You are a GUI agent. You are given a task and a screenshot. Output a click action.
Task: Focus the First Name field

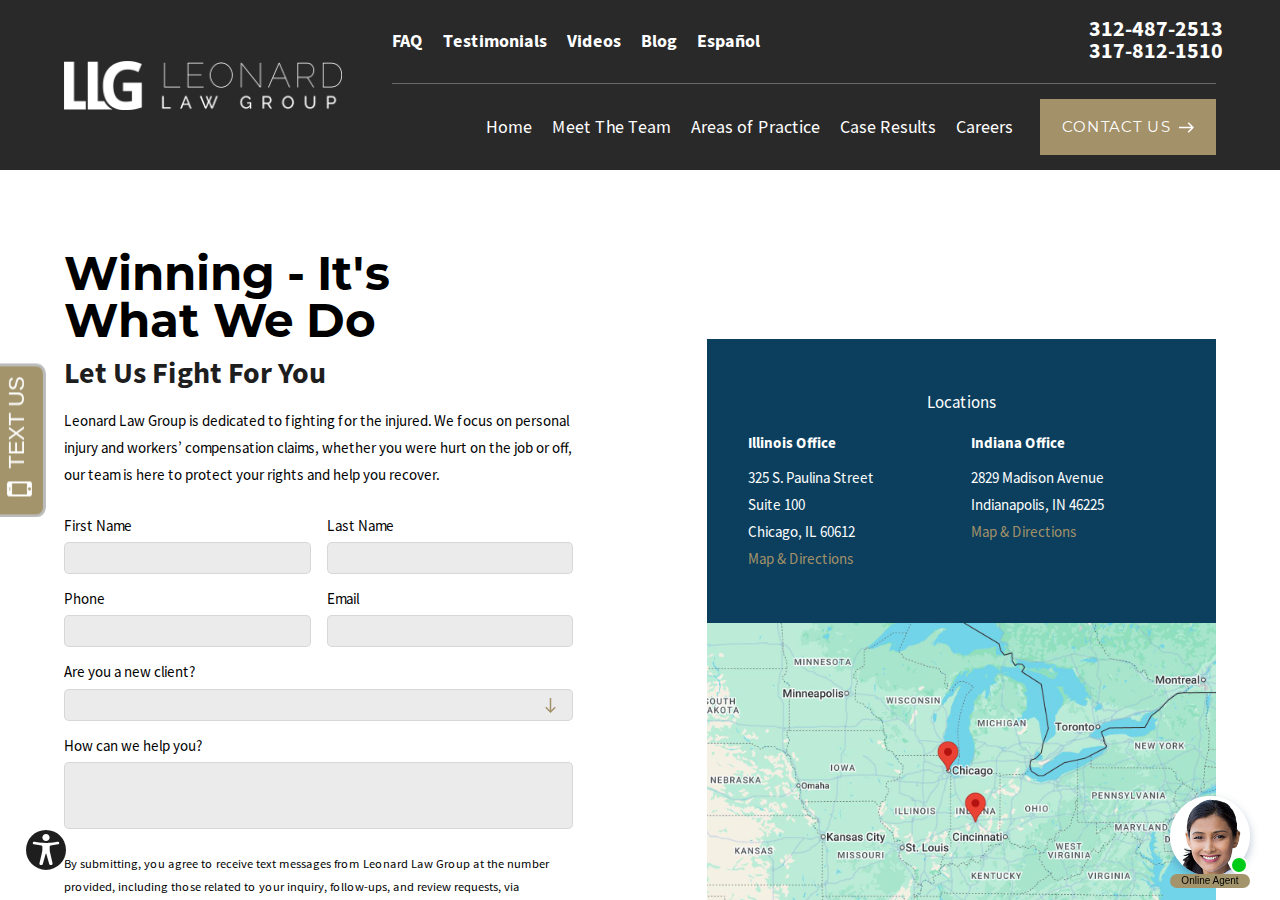click(x=187, y=558)
